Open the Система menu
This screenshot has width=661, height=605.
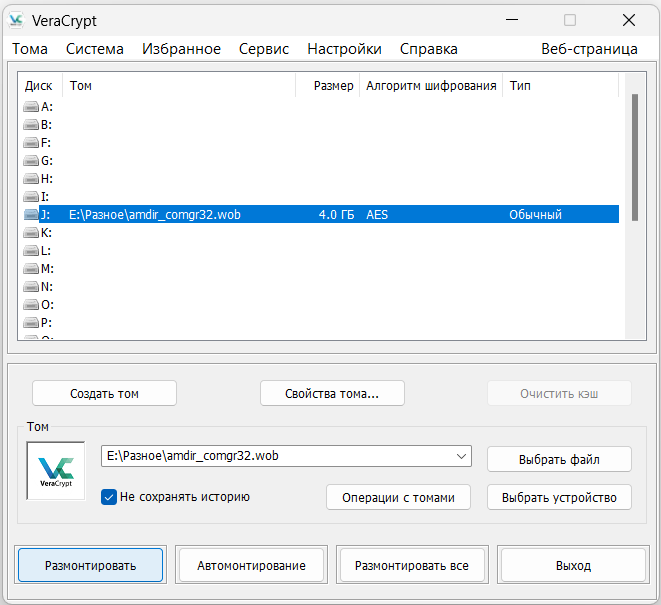pos(95,49)
